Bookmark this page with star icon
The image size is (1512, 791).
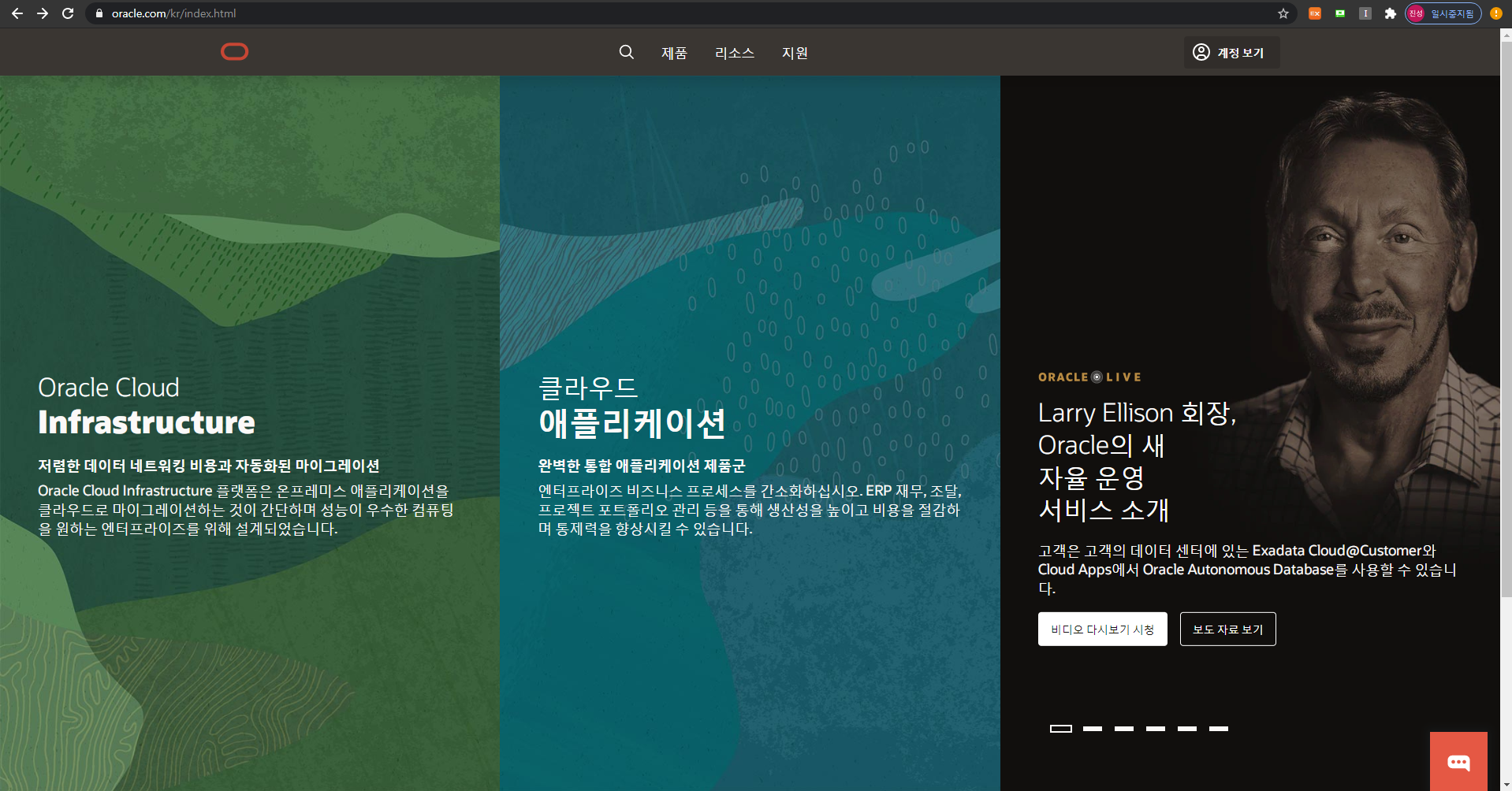1283,13
